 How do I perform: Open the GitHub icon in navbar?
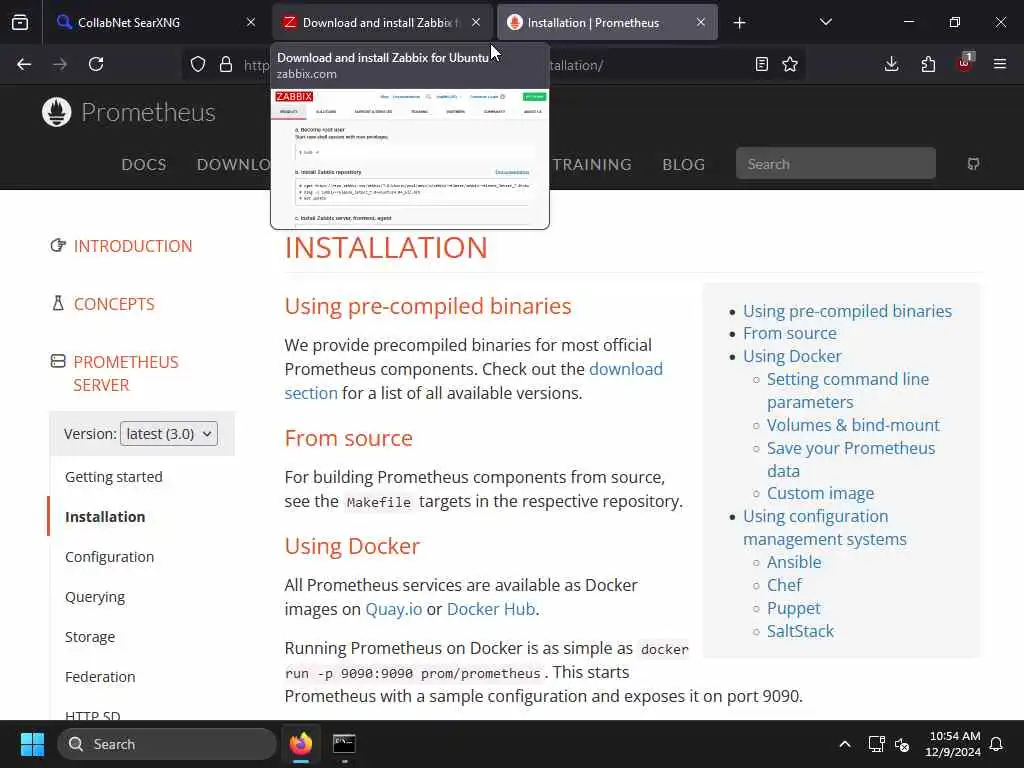(973, 164)
